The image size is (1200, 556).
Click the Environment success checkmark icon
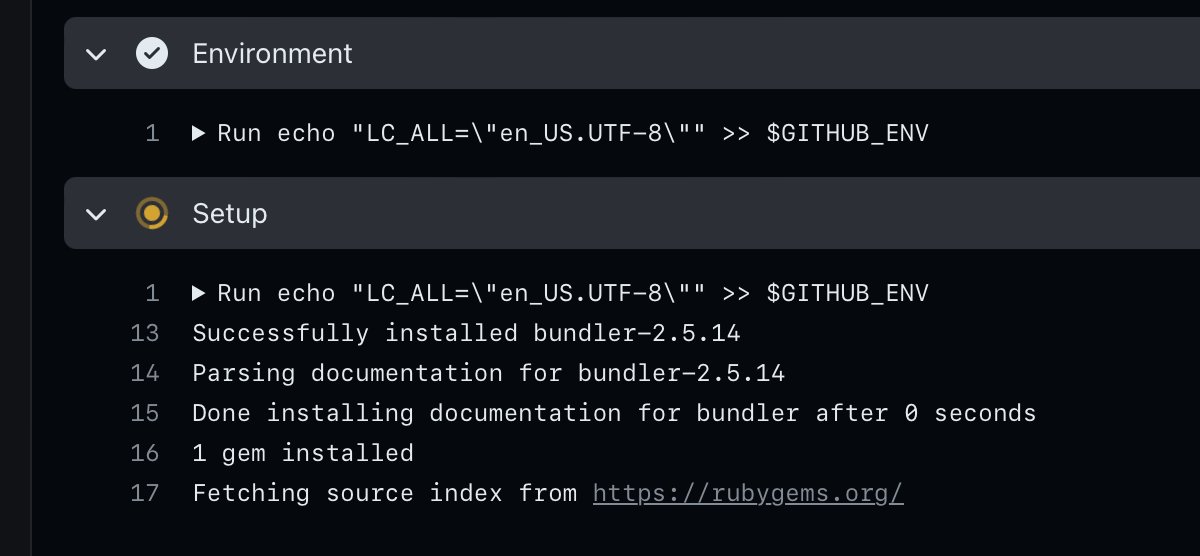click(x=152, y=53)
